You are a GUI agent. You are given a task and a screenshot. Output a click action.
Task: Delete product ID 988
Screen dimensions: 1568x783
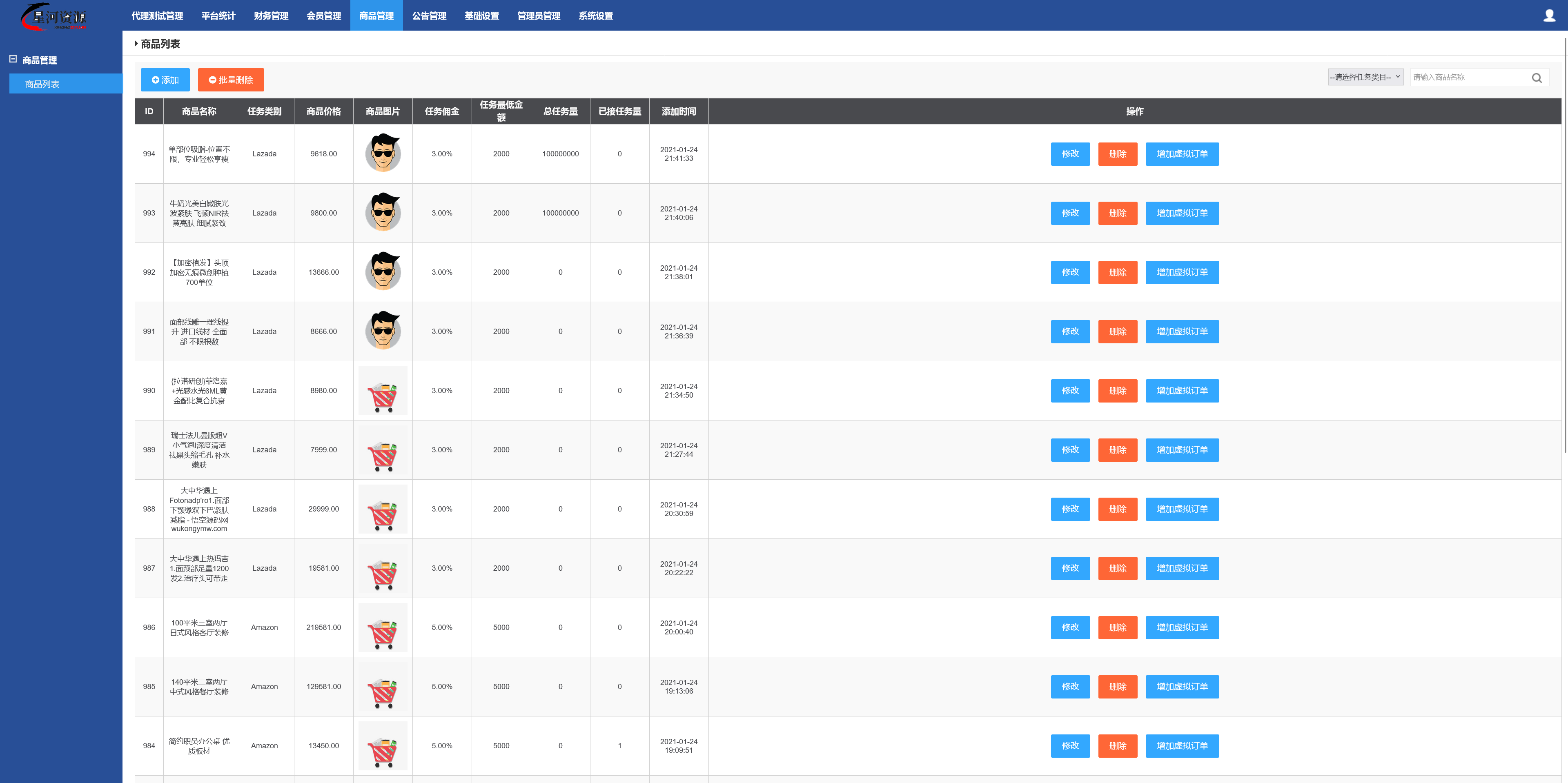[x=1118, y=509]
